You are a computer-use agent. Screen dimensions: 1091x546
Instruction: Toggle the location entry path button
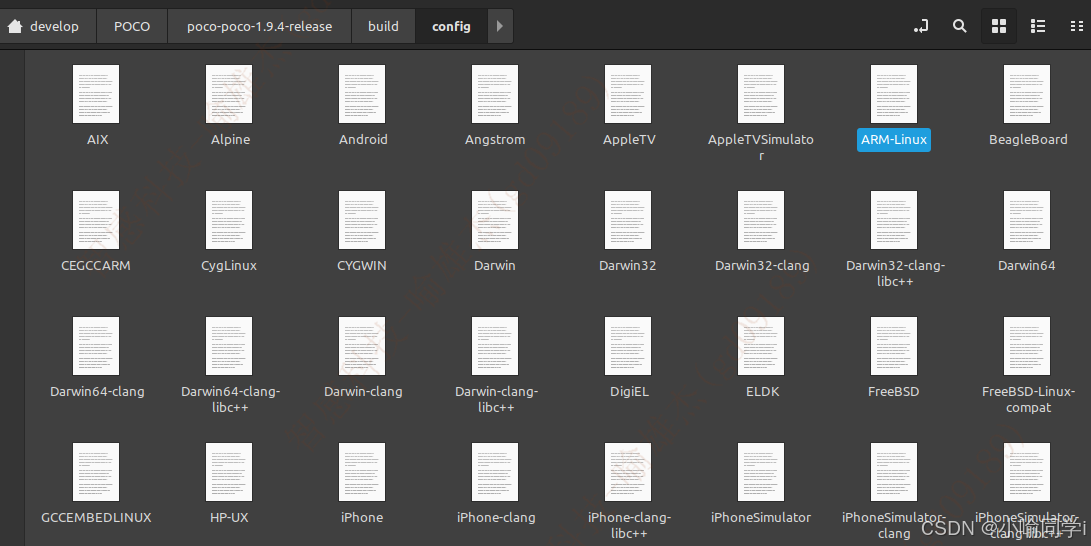point(921,26)
